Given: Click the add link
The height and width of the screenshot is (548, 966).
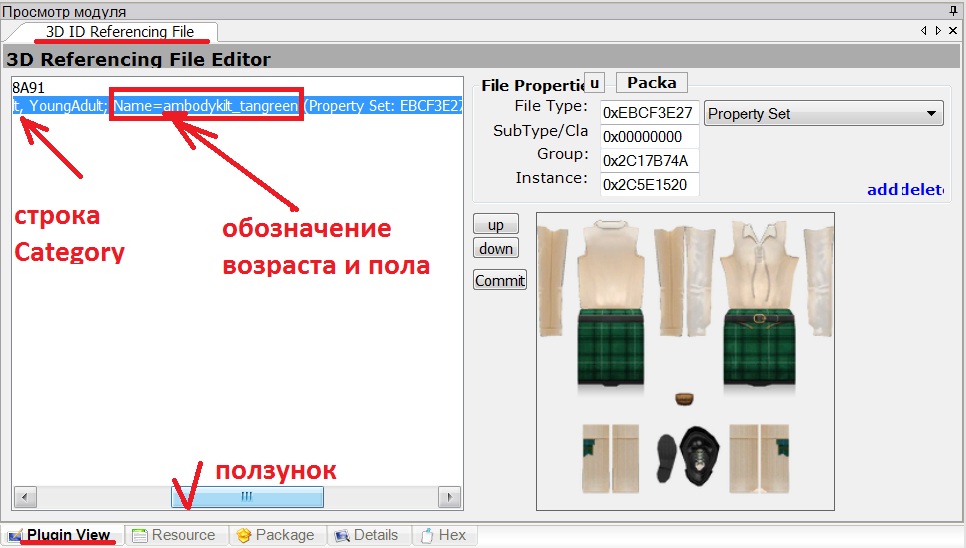Looking at the screenshot, I should point(882,189).
